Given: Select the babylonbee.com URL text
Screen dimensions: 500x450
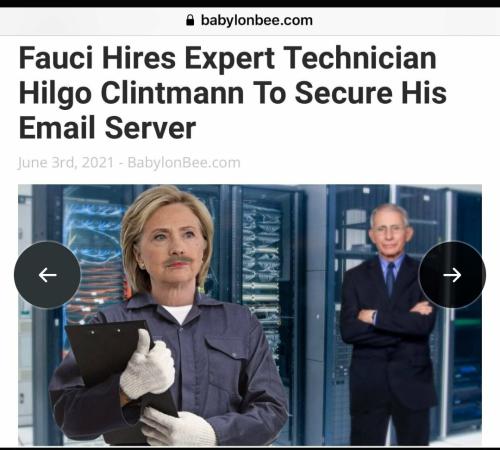Looking at the screenshot, I should (257, 20).
